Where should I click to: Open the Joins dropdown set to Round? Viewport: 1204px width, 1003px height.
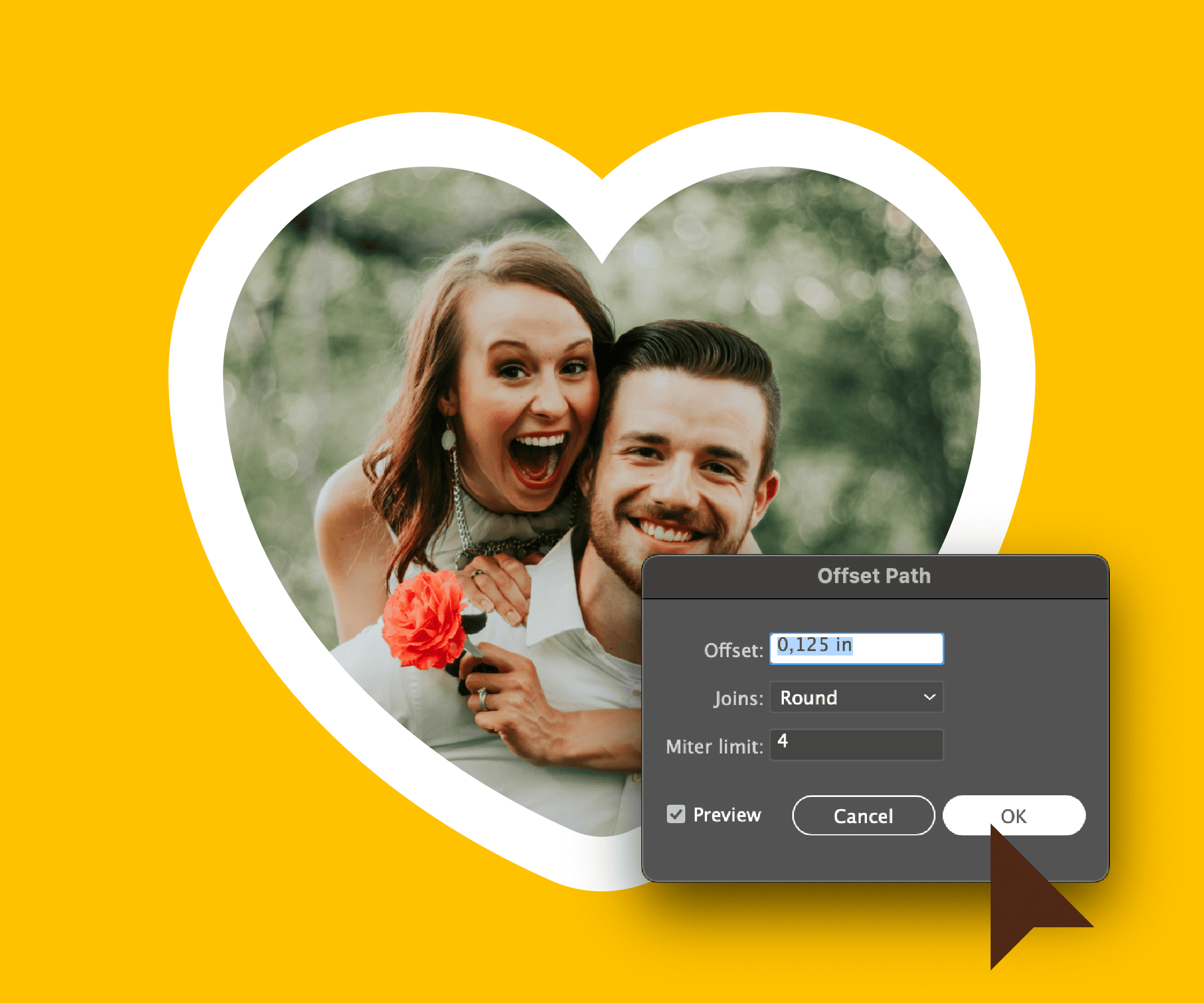(x=849, y=697)
